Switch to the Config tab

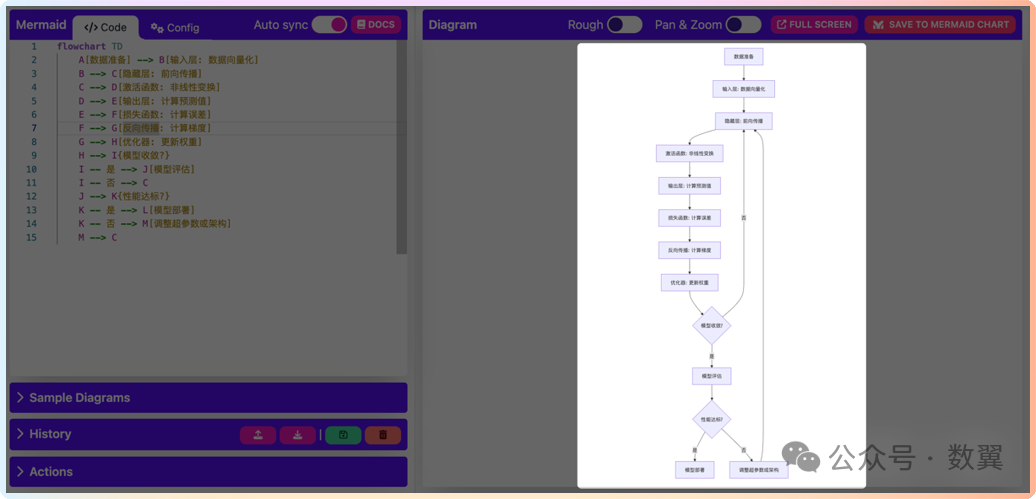tap(175, 28)
